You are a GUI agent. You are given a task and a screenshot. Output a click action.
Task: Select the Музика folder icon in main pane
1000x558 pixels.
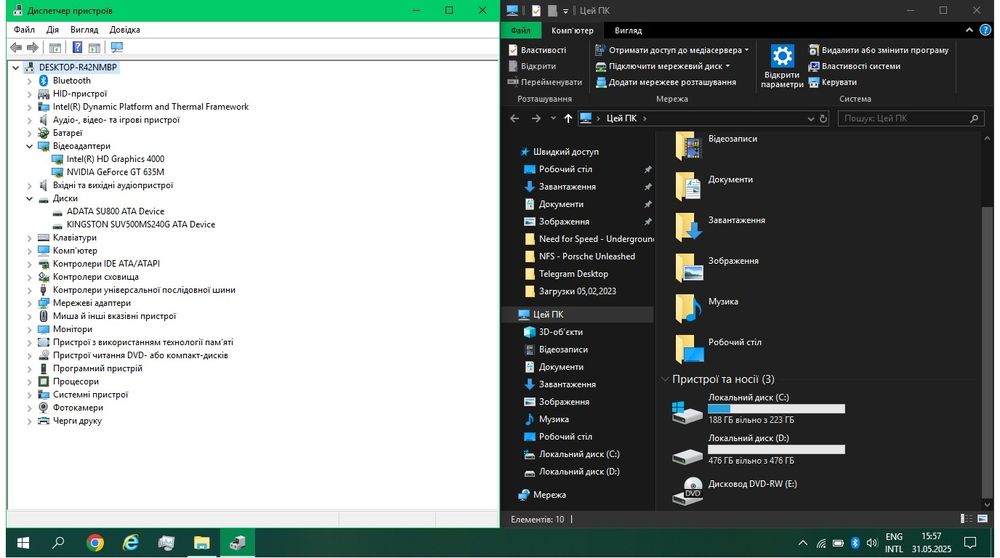[688, 308]
